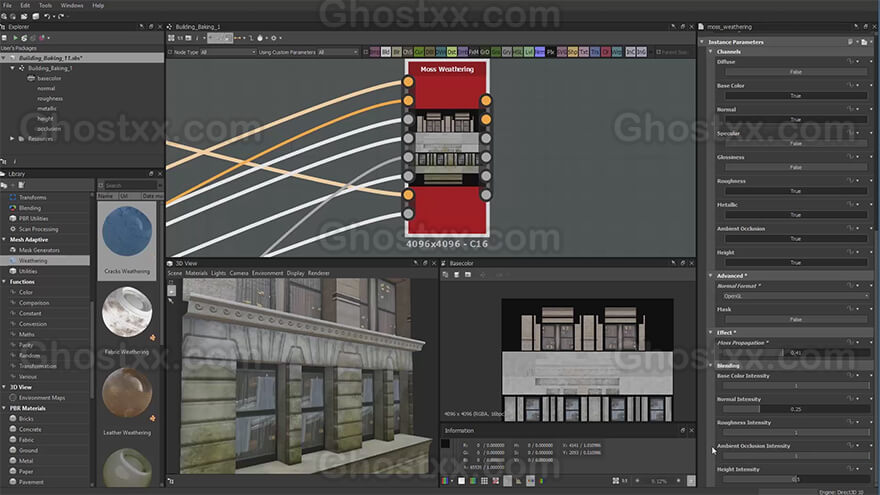Click the Library search field

[131, 185]
